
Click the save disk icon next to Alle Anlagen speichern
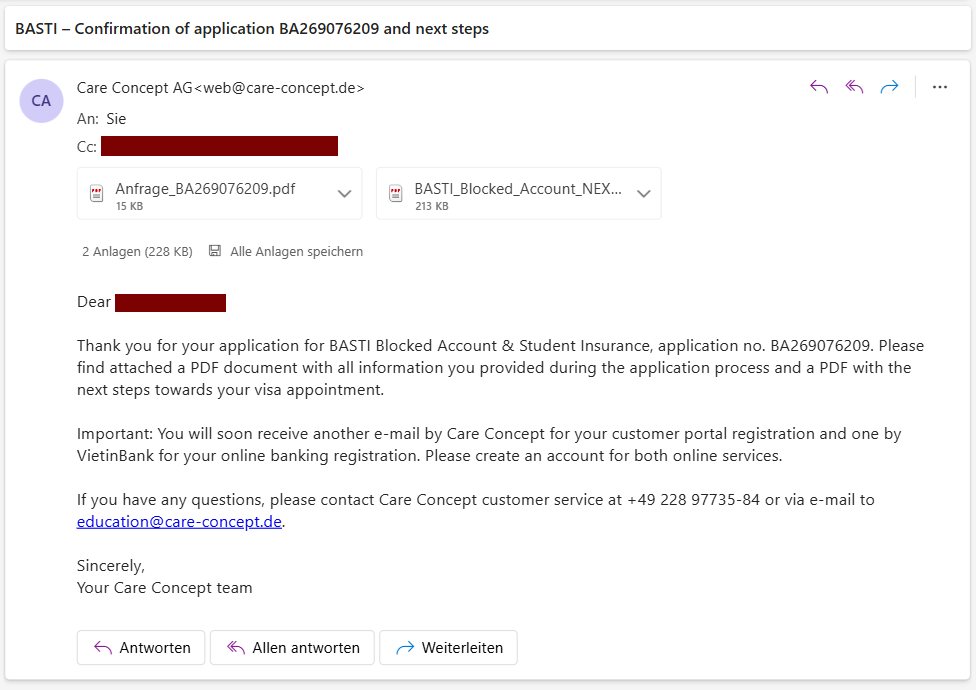215,251
